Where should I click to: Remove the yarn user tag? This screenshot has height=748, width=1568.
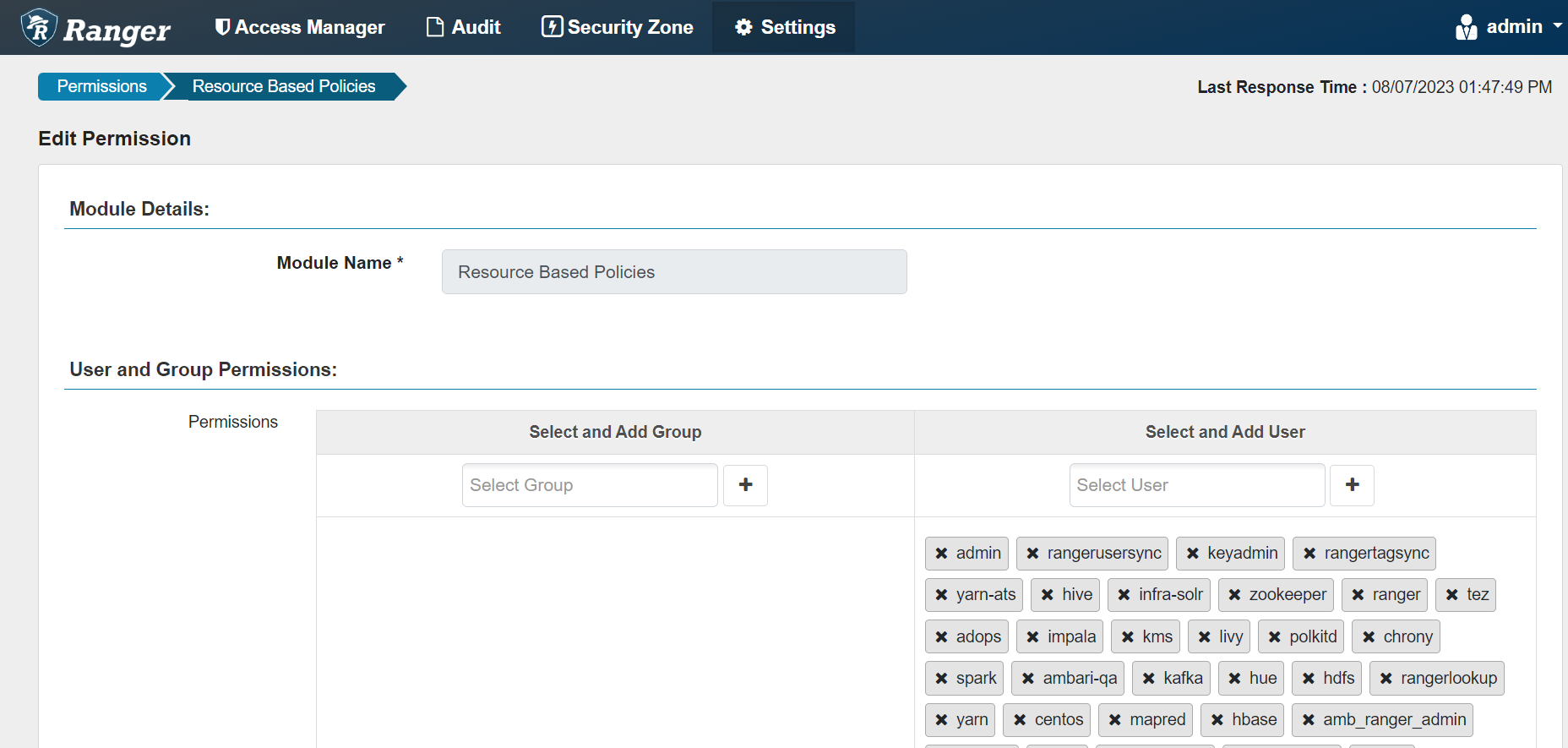(941, 720)
